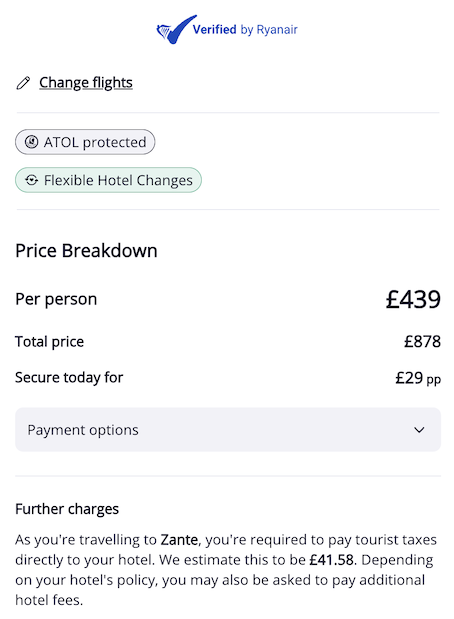Viewport: 454px width, 619px height.
Task: Click the bold Zante destination text
Action: pyautogui.click(x=179, y=539)
